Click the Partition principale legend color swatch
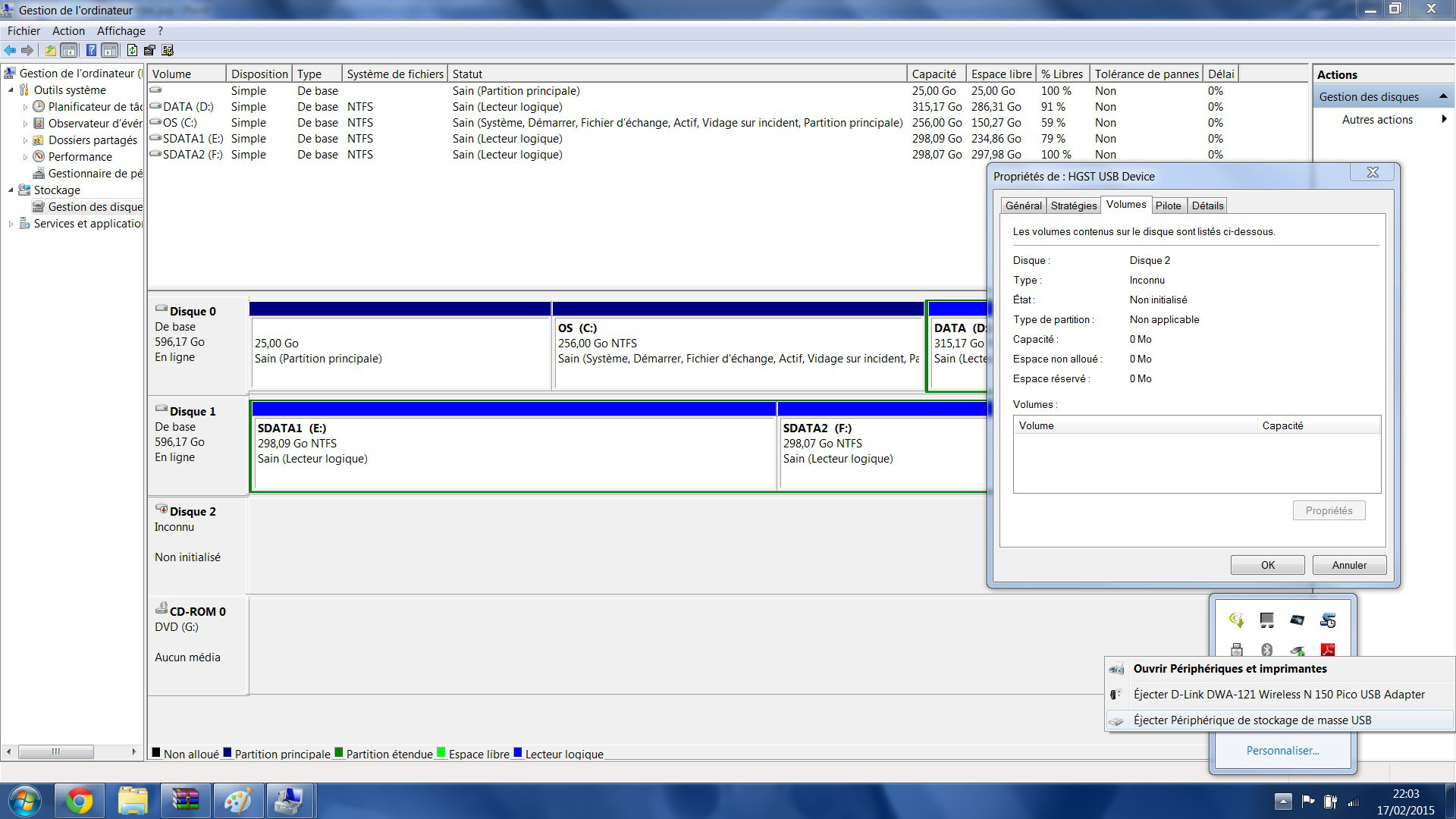The height and width of the screenshot is (819, 1456). [227, 753]
